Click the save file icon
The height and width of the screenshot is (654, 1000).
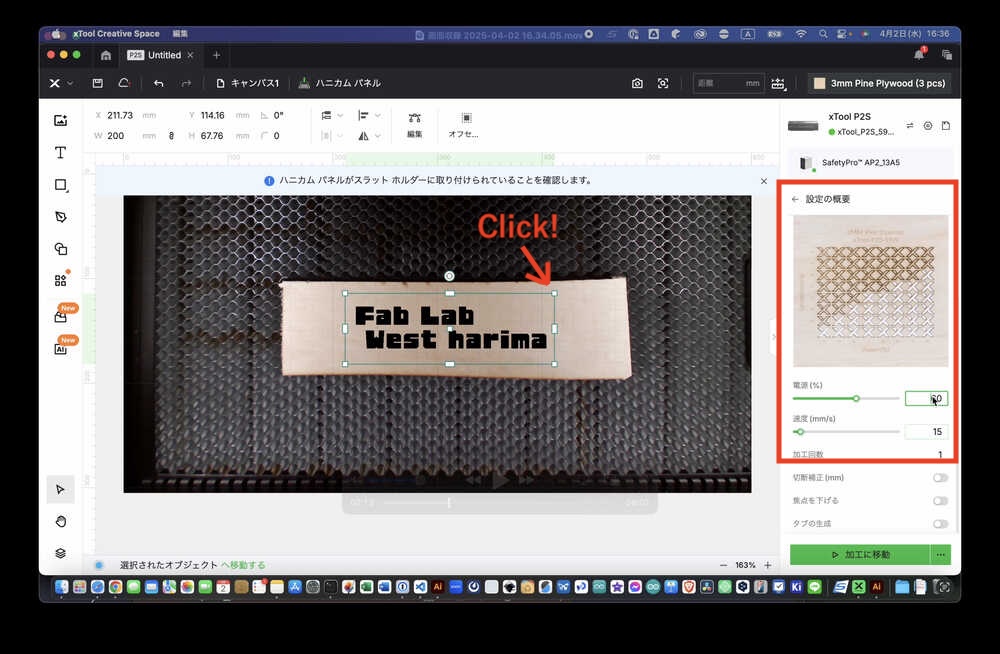pos(97,83)
